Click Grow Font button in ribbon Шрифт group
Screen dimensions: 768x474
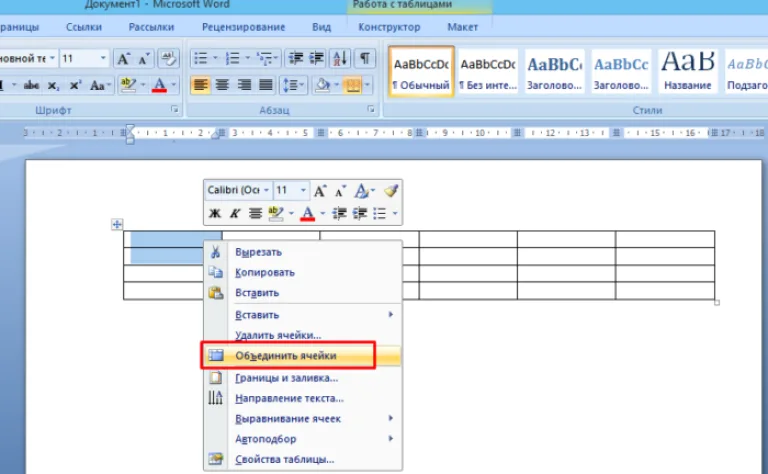[x=123, y=59]
